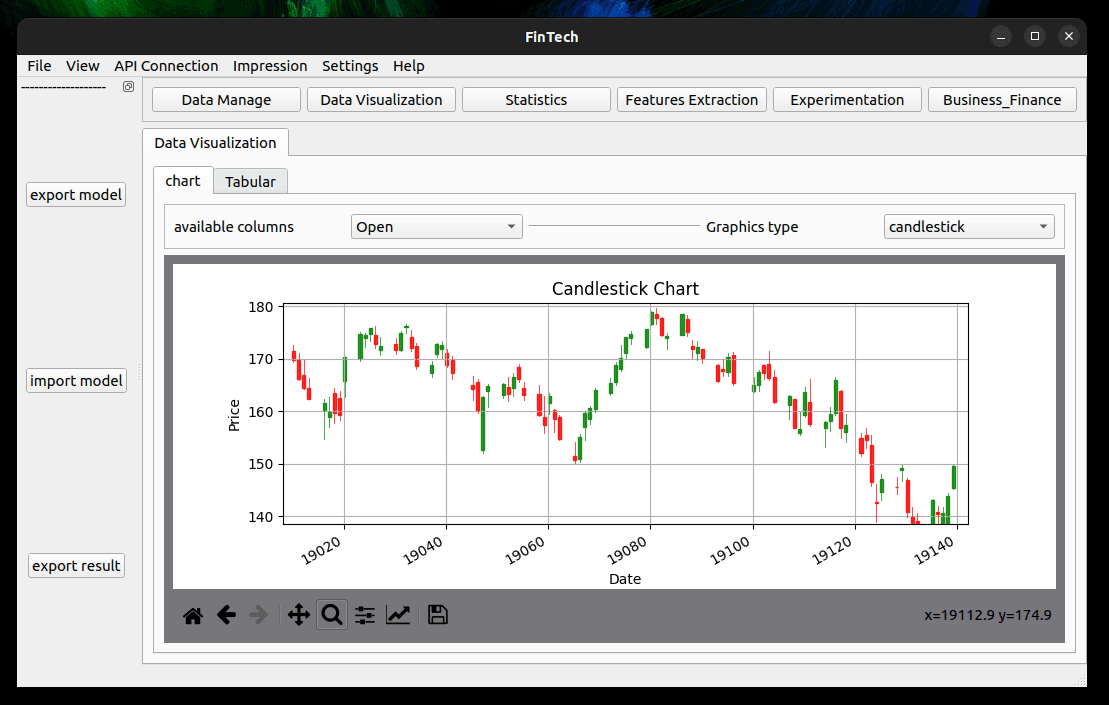Open the Impression menu
The image size is (1109, 705).
coord(270,66)
